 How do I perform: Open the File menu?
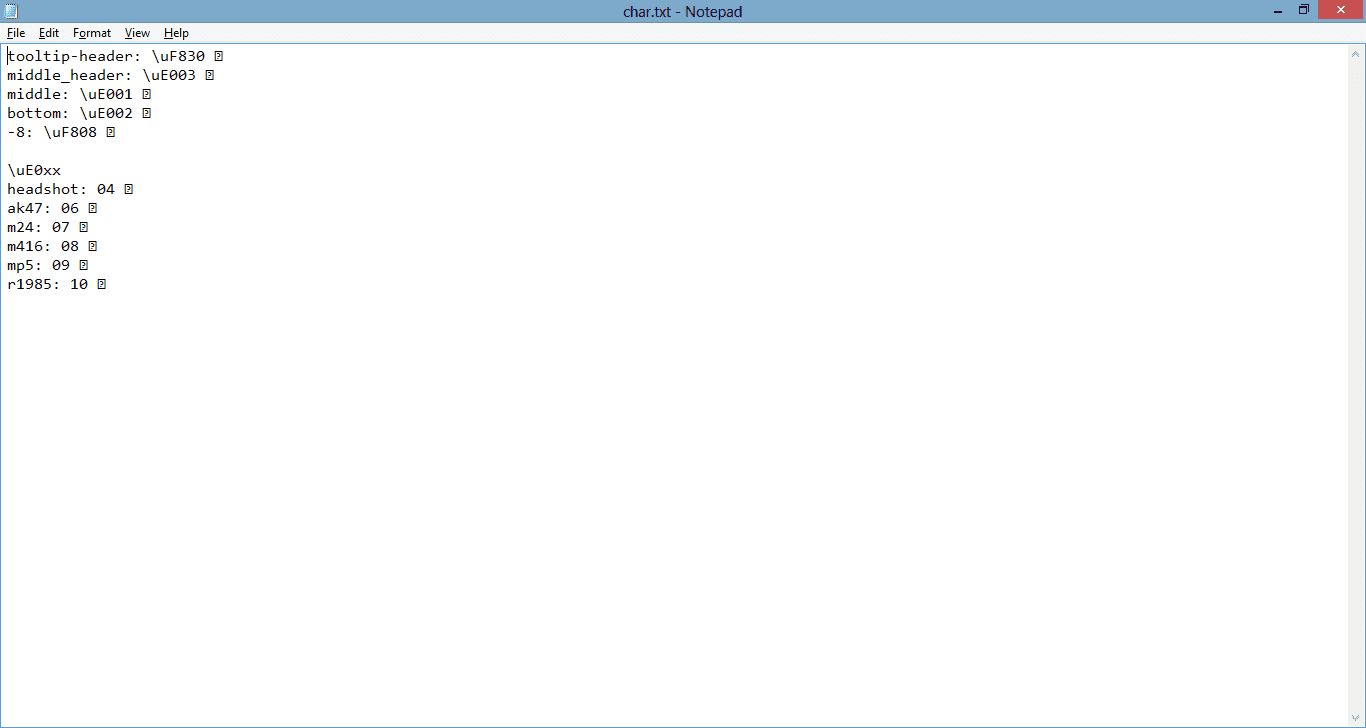click(16, 33)
